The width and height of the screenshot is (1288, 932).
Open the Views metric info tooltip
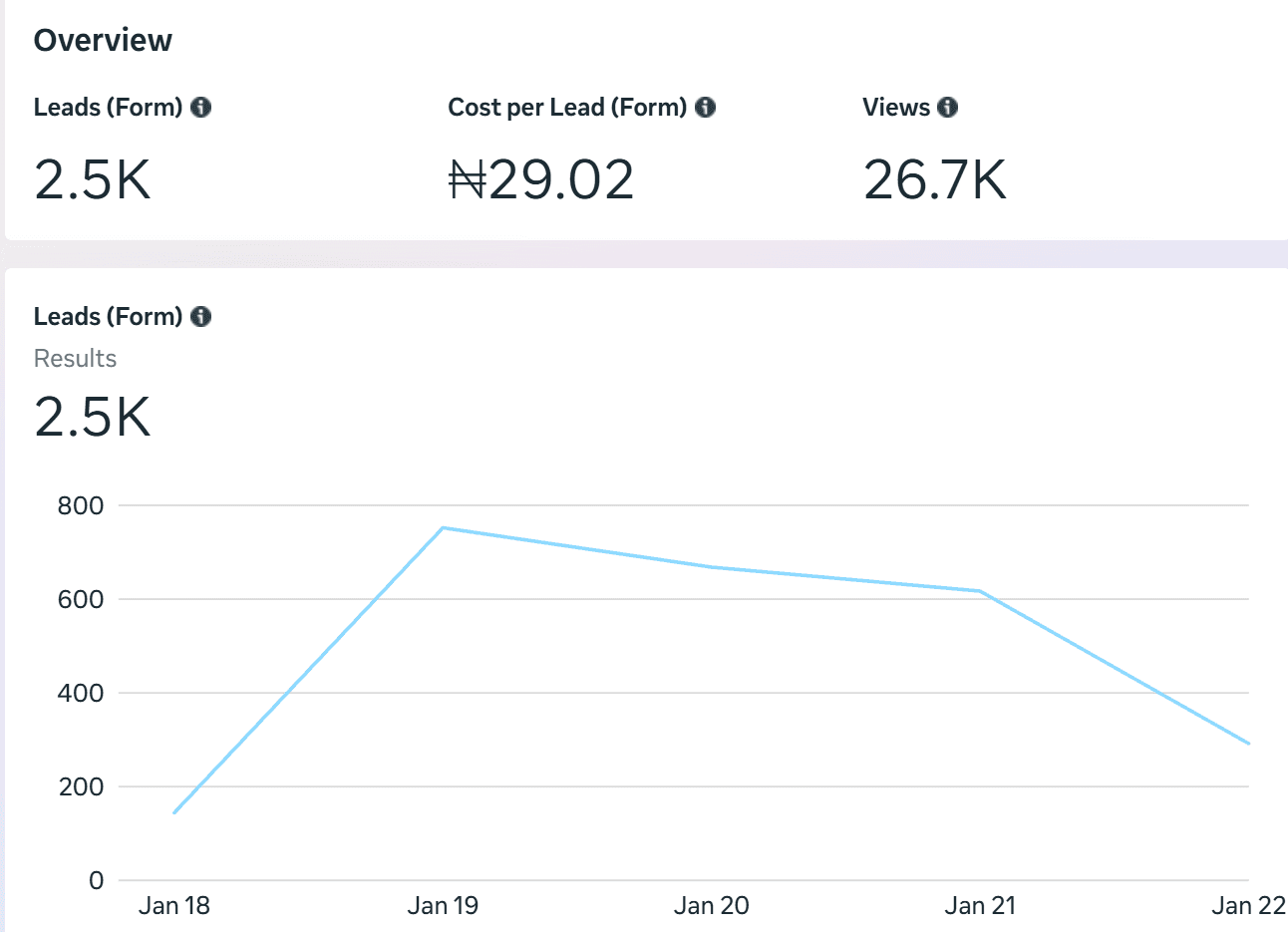(x=948, y=107)
